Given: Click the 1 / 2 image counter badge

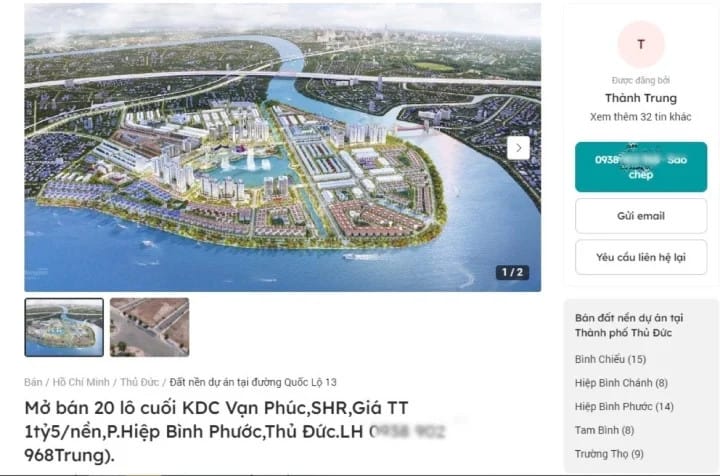Looking at the screenshot, I should pos(512,272).
